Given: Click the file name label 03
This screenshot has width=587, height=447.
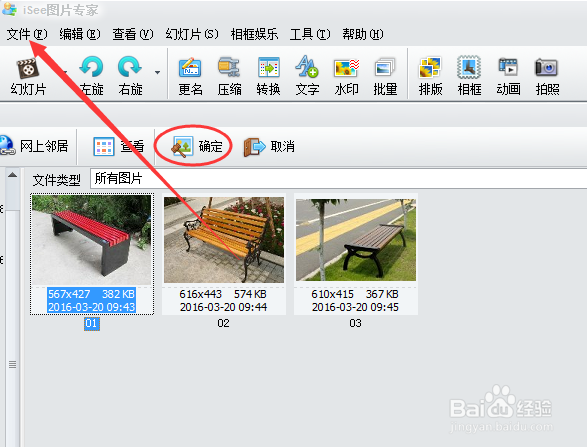Looking at the screenshot, I should [x=355, y=323].
